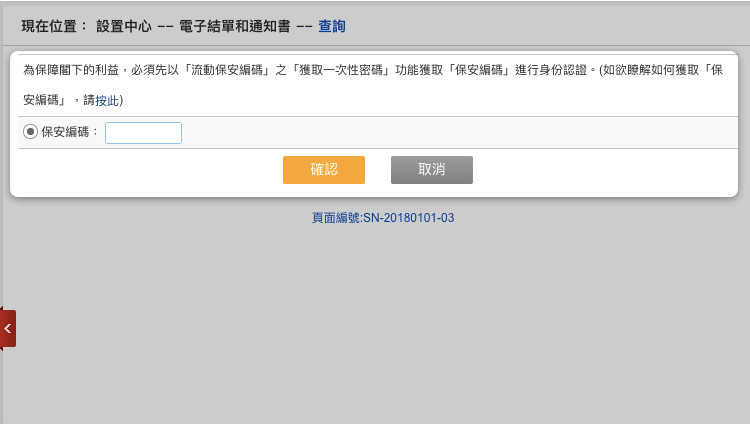Select the 保安編碼 radio button
This screenshot has width=750, height=425.
pos(30,132)
